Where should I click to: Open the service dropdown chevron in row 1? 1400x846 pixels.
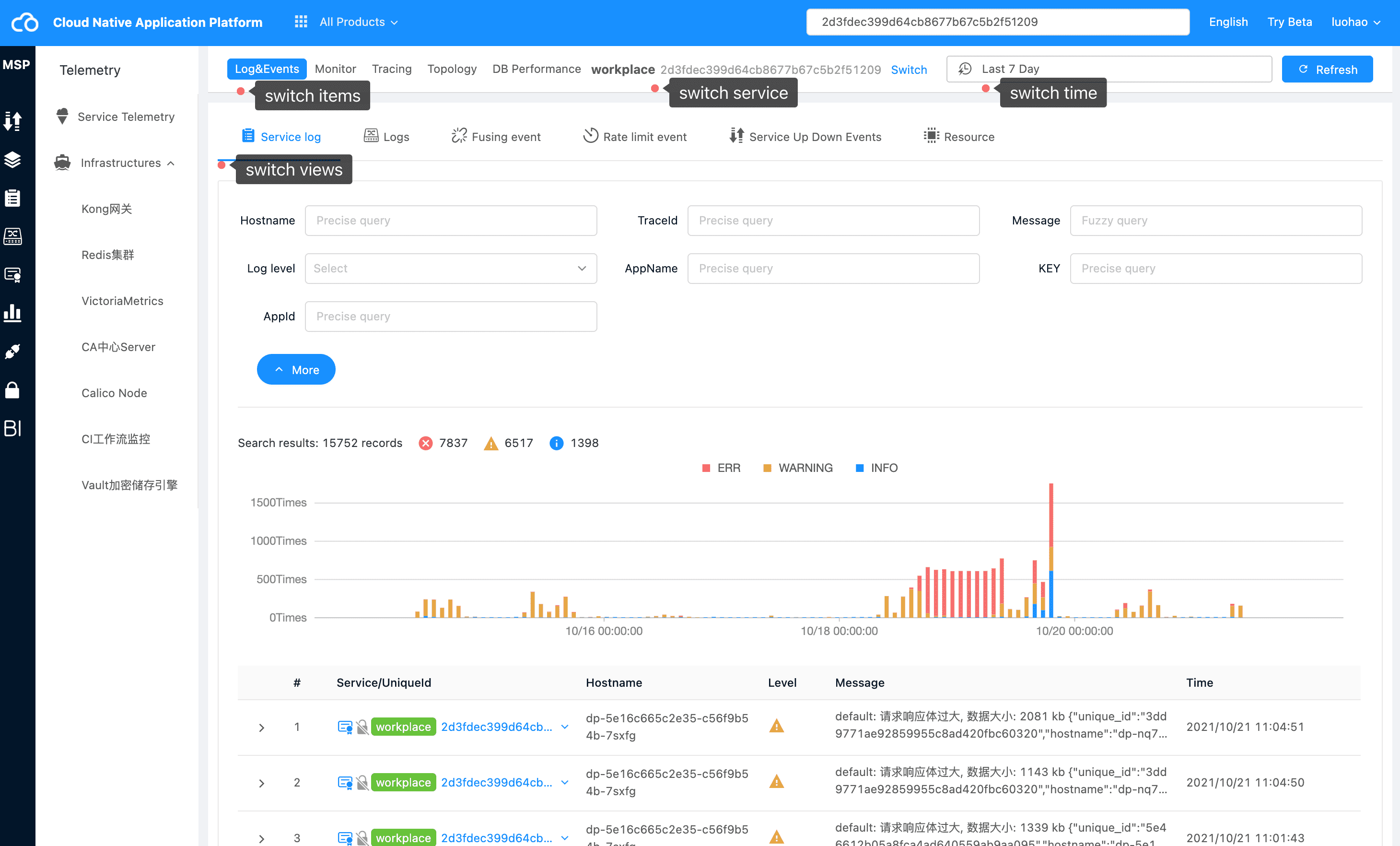[x=565, y=727]
